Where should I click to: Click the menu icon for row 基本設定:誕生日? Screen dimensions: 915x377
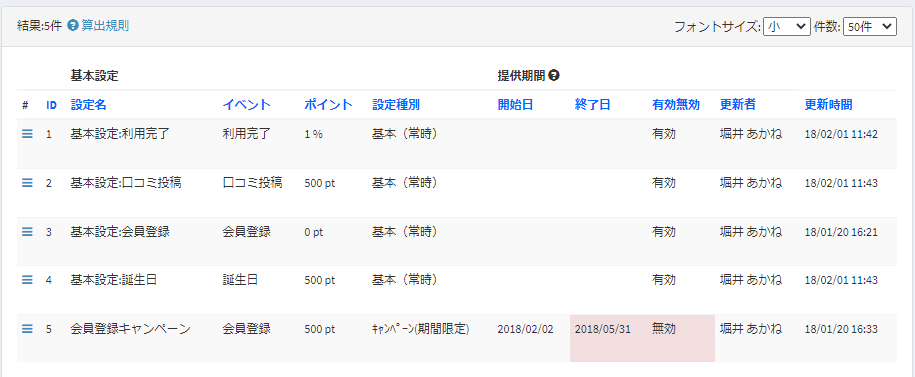pos(27,280)
